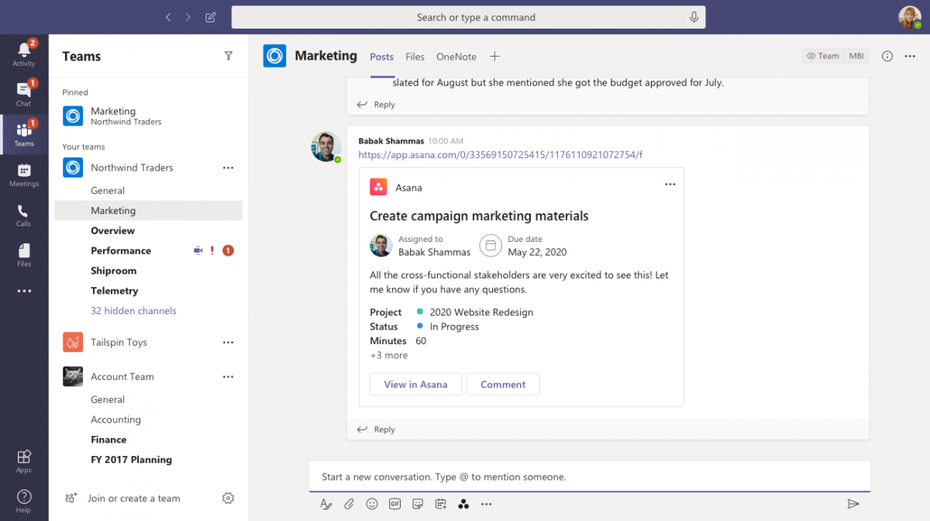Open the Help icon
This screenshot has width=930, height=521.
pyautogui.click(x=24, y=501)
